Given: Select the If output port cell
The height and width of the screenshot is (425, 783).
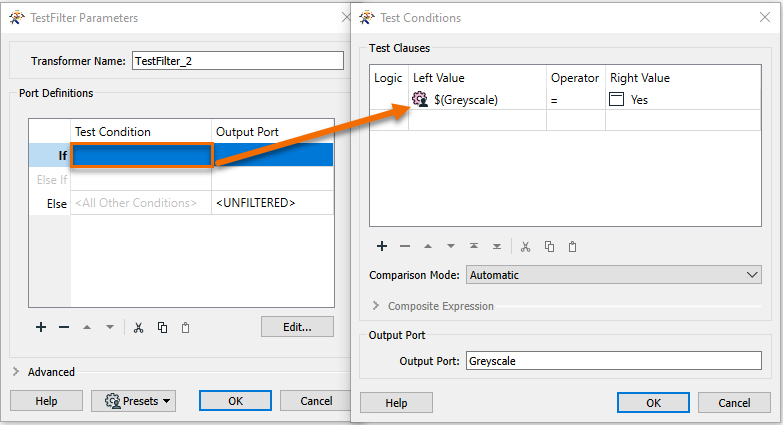Looking at the screenshot, I should tap(273, 155).
